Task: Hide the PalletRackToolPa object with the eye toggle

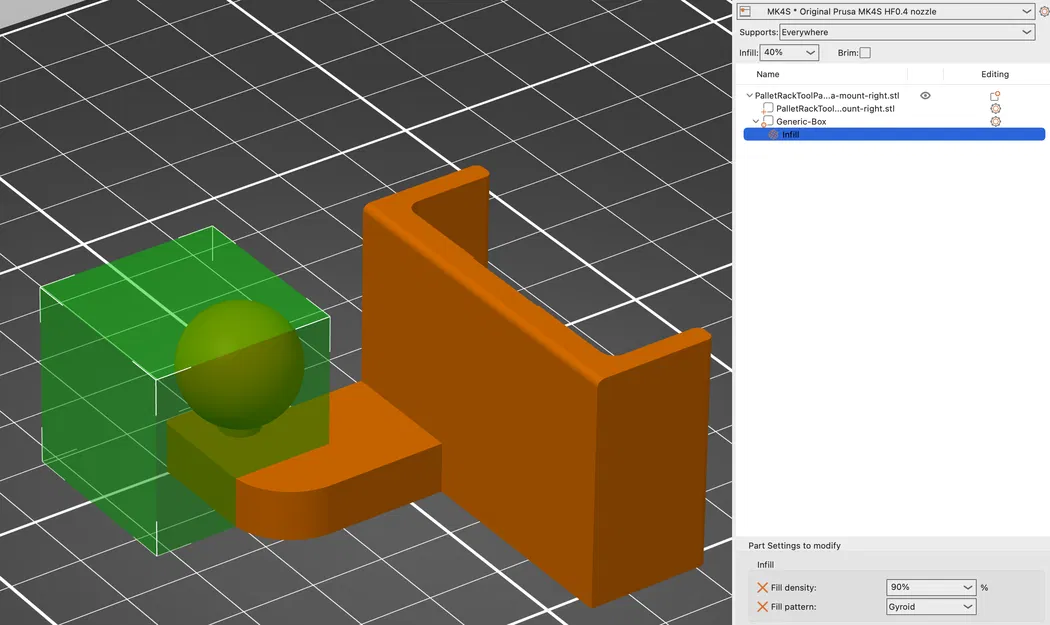Action: tap(924, 95)
